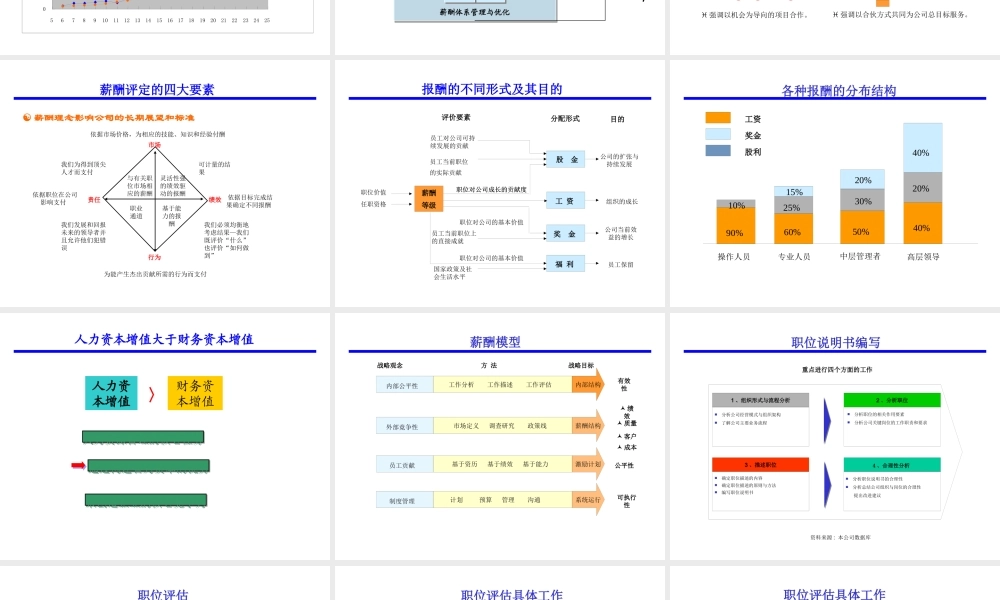
Task: Click the red chevron between the capital boxes
Action: coord(152,394)
